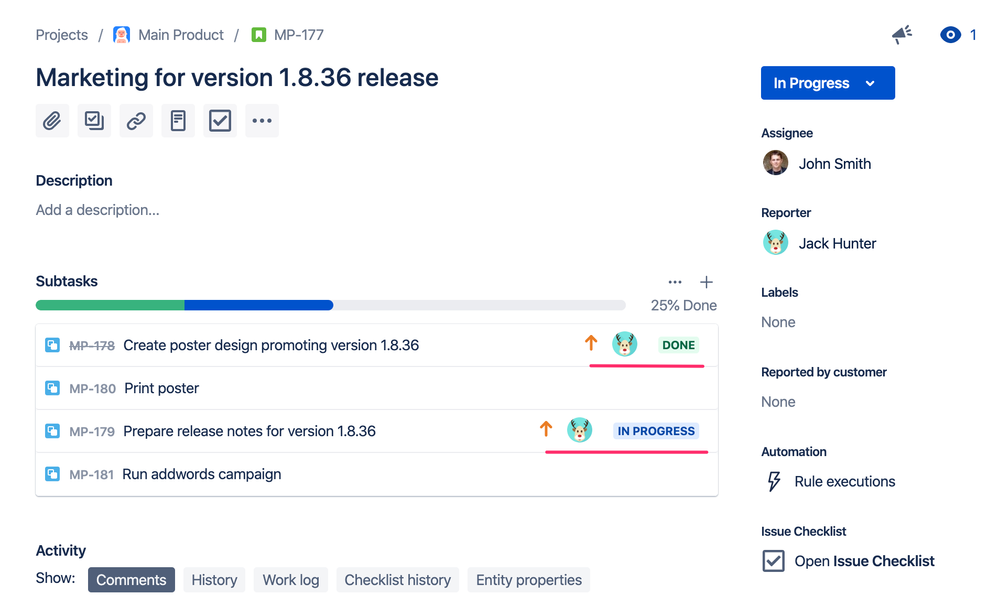Change the DONE status on MP-178
This screenshot has height=604, width=999.
tap(678, 344)
